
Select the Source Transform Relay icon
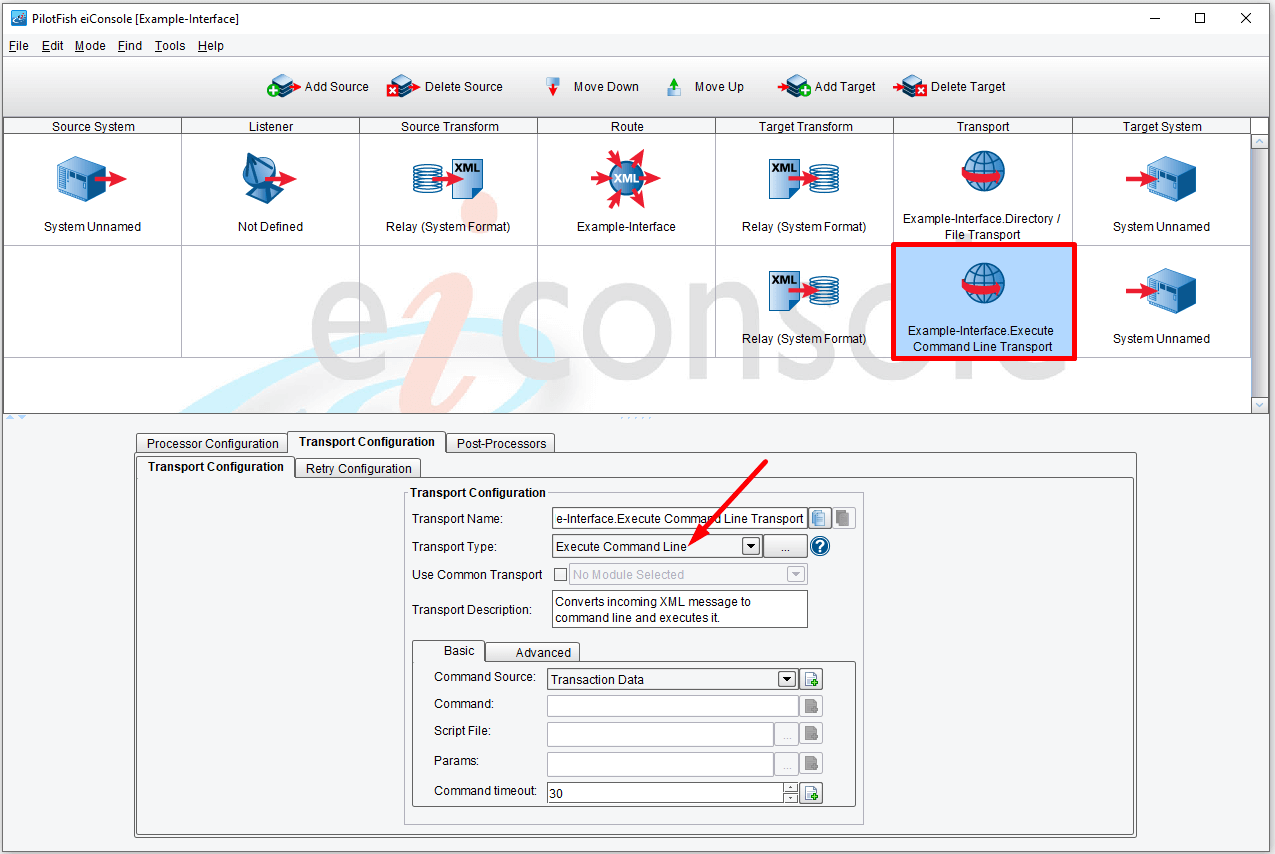click(448, 180)
